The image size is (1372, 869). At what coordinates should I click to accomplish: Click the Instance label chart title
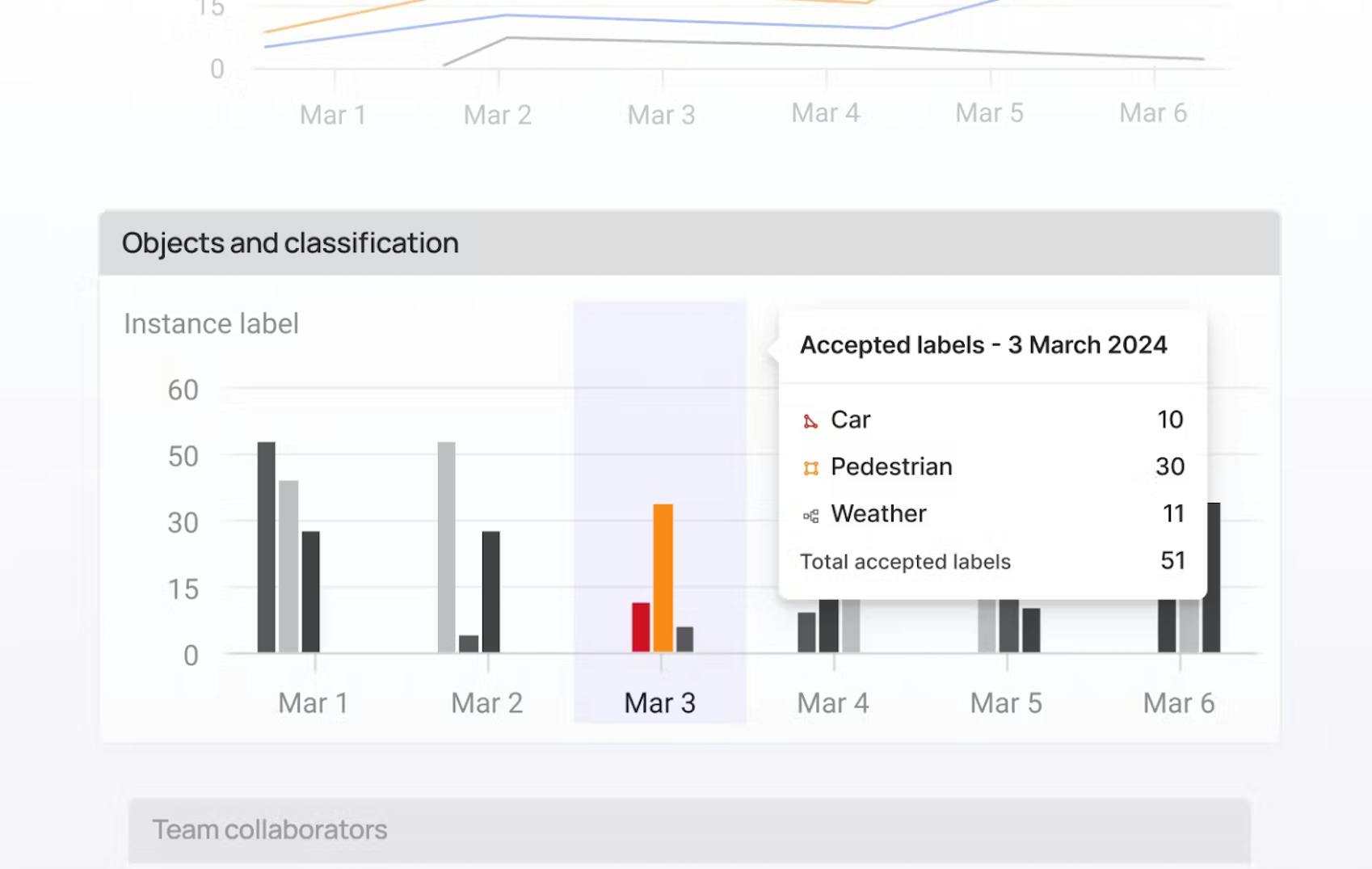pyautogui.click(x=211, y=324)
